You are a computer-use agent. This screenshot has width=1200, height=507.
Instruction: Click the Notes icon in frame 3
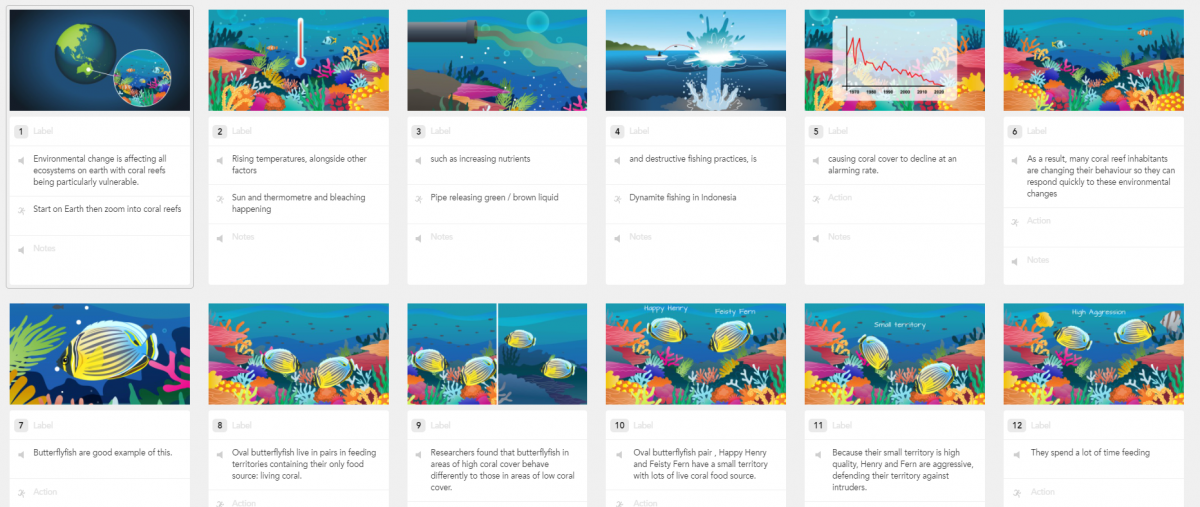[x=418, y=237]
